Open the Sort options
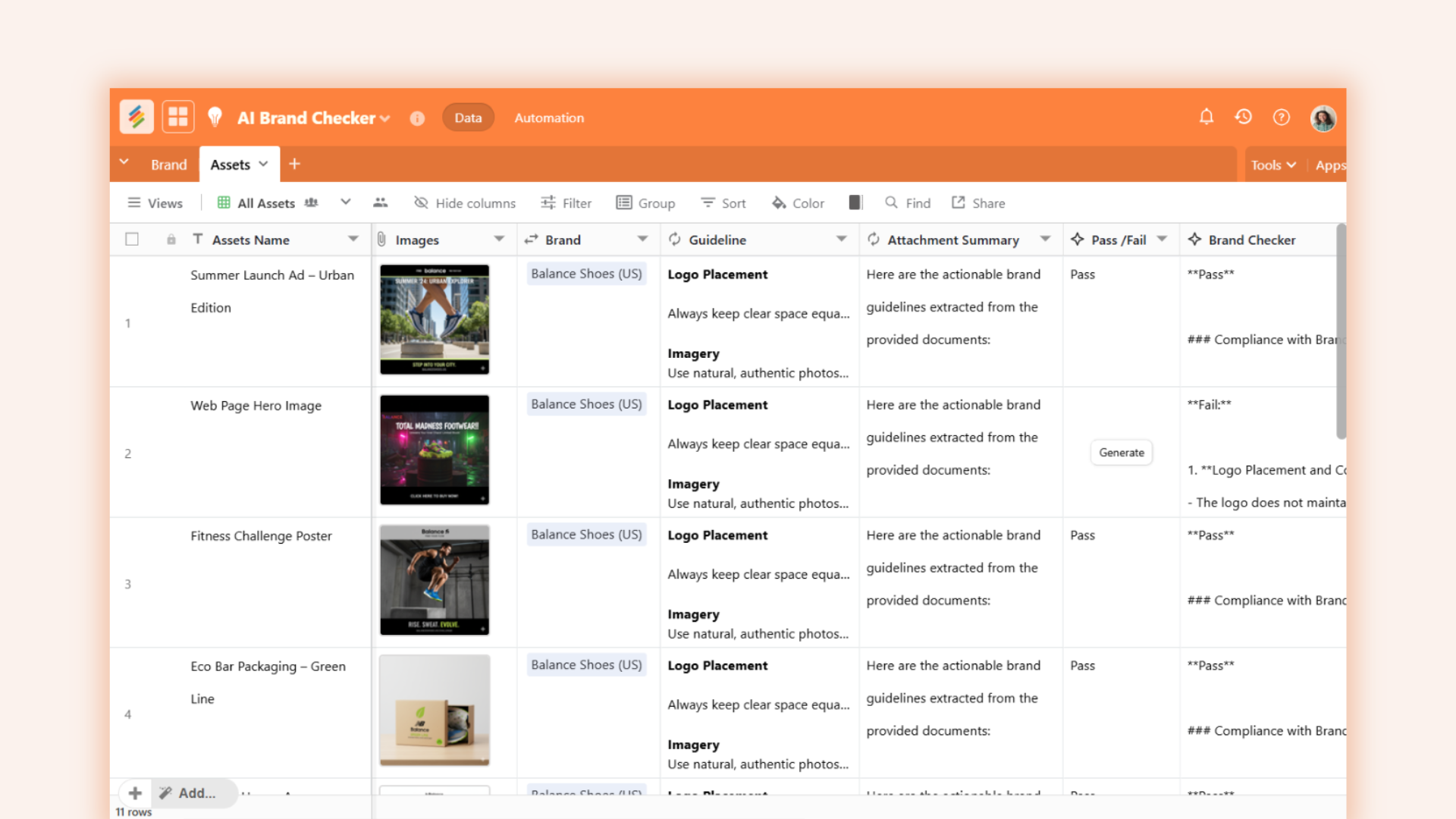The height and width of the screenshot is (819, 1456). 723,202
